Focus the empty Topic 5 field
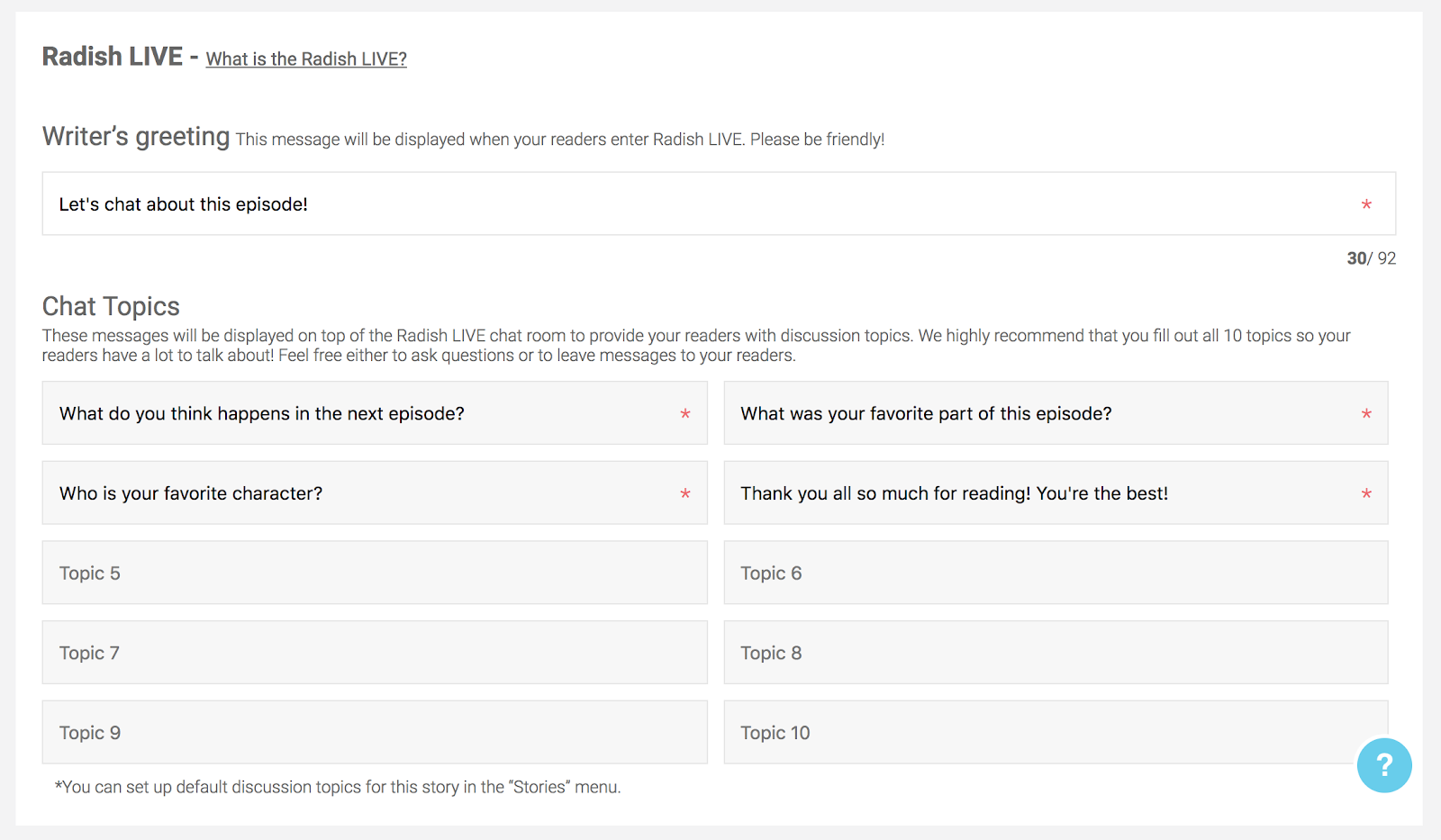Viewport: 1441px width, 840px height. coord(375,573)
